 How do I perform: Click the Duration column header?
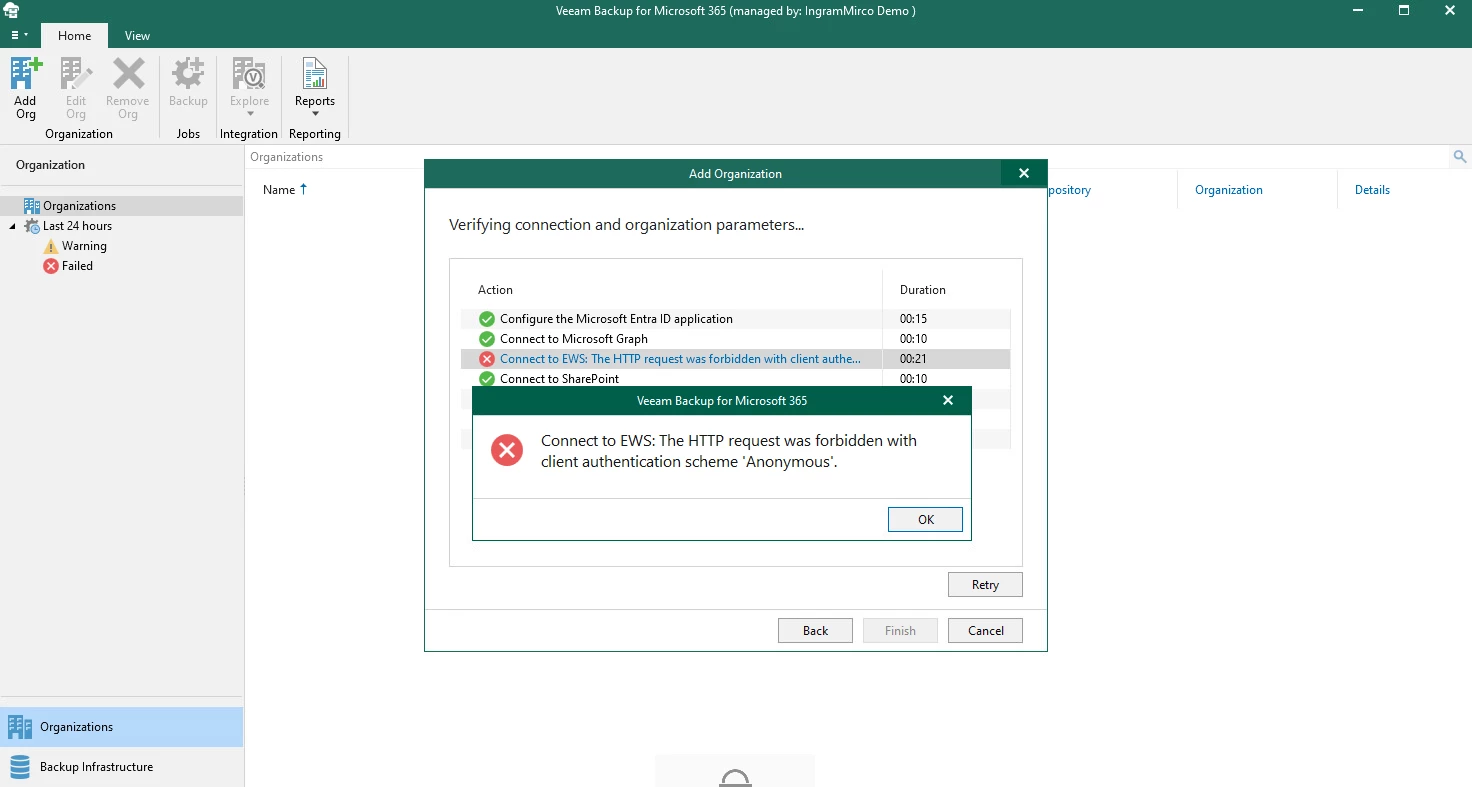922,290
